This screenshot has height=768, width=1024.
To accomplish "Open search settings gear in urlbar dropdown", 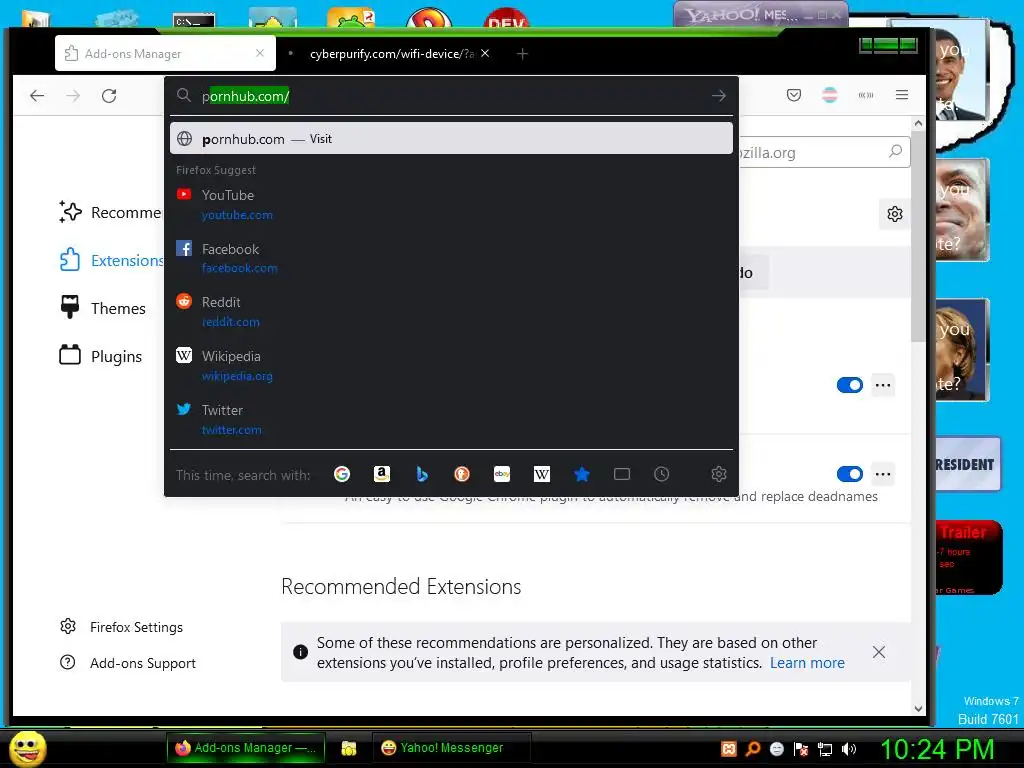I will [718, 474].
